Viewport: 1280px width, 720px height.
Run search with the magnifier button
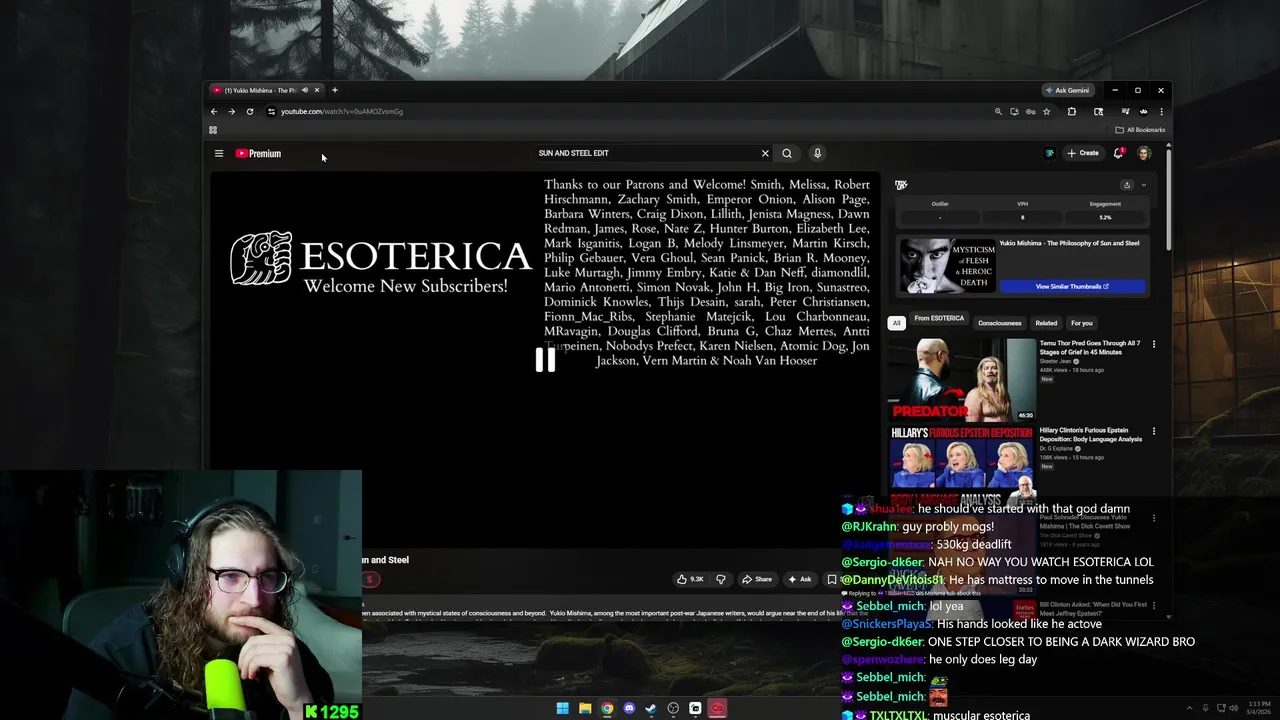pos(787,153)
